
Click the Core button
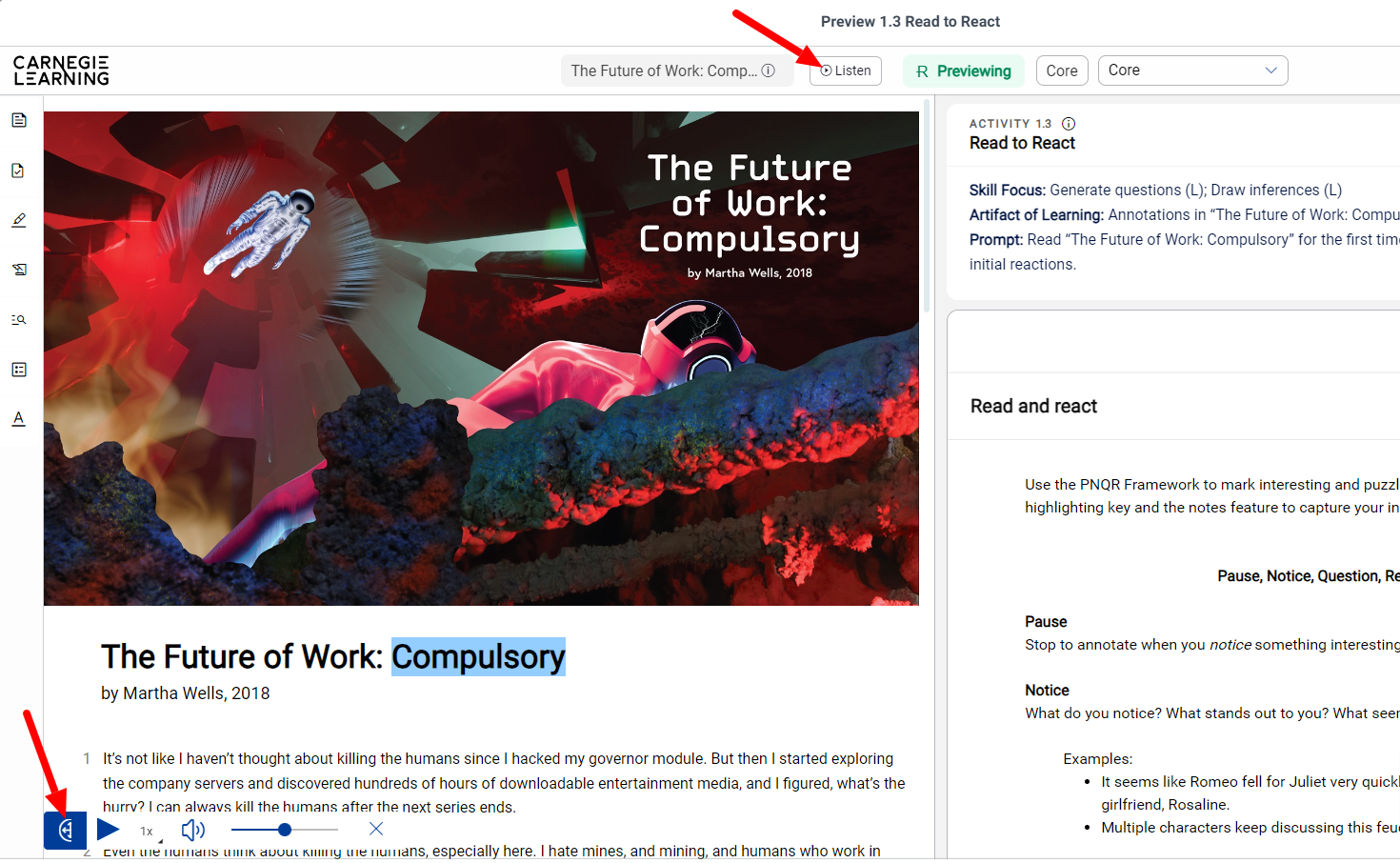(1062, 70)
